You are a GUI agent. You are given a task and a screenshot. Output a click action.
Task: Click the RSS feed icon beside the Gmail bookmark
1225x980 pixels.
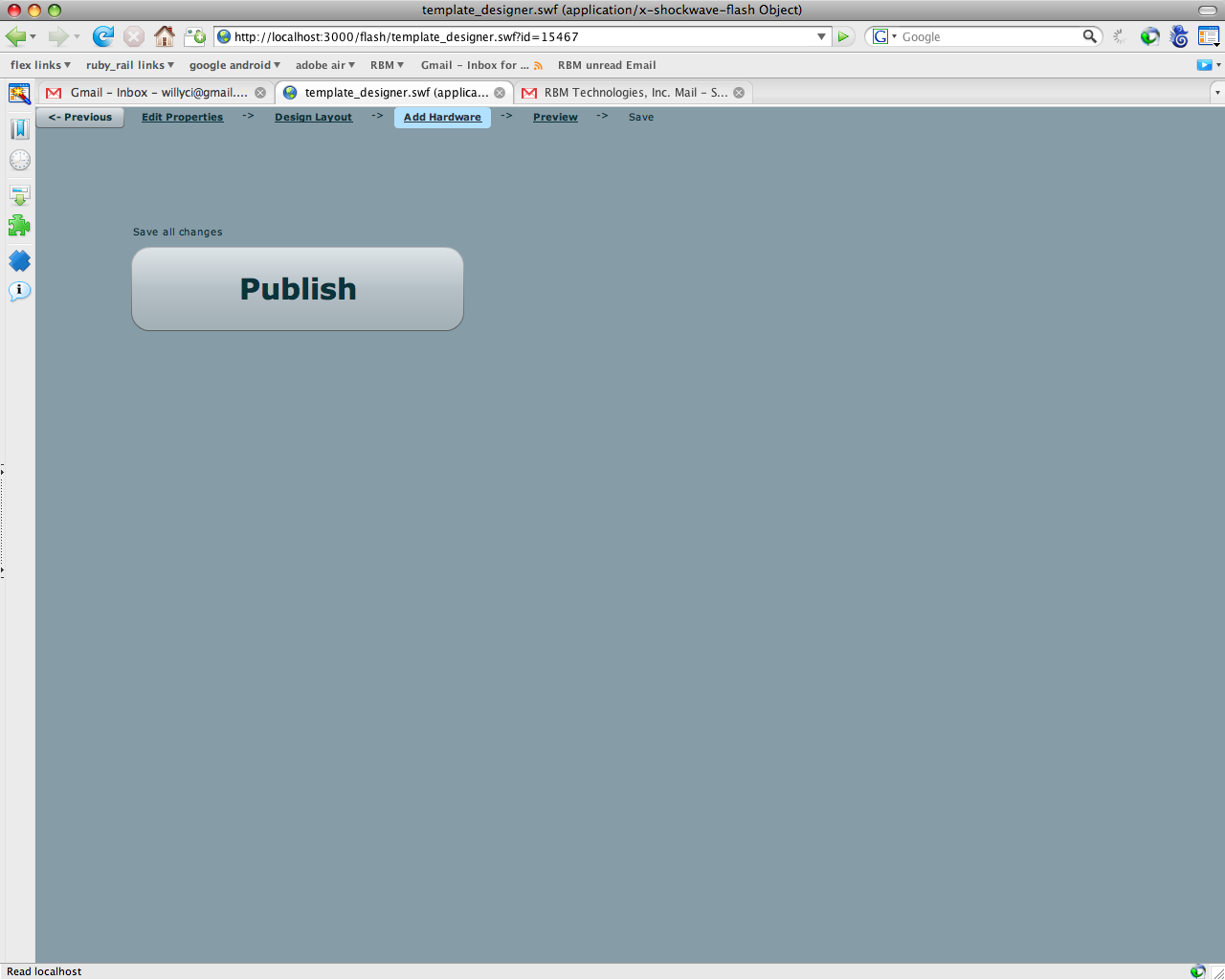(x=538, y=65)
